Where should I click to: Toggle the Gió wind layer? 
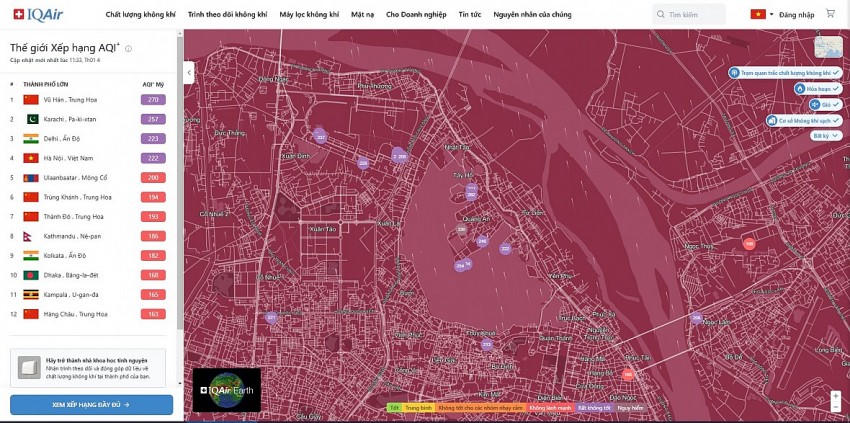click(x=824, y=104)
